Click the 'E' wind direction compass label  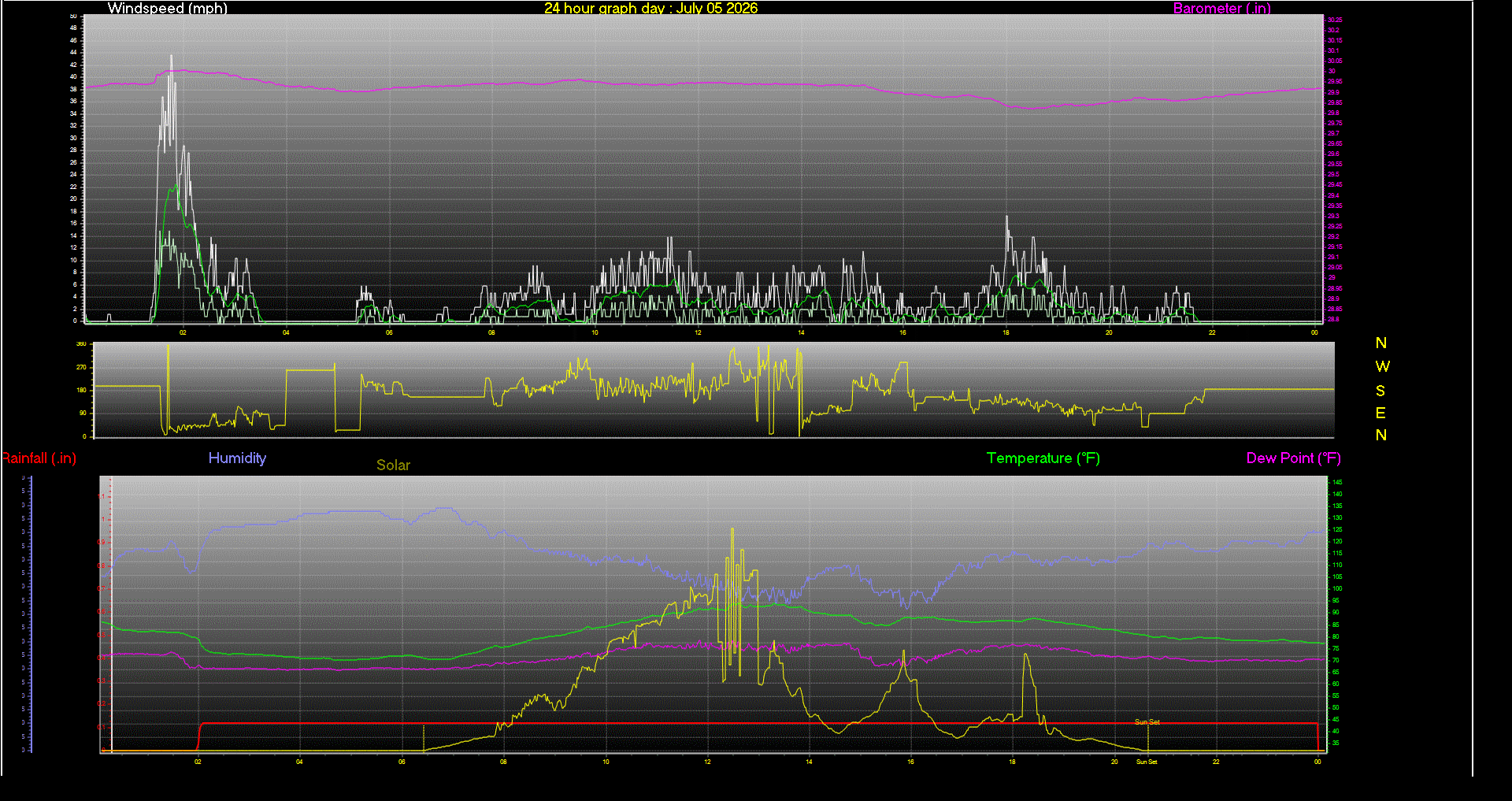click(1380, 413)
